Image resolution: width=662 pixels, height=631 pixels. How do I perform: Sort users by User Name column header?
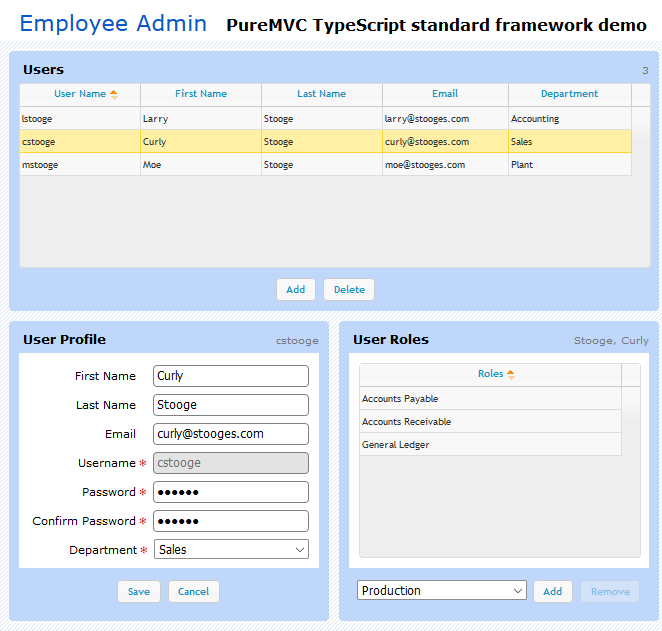click(x=80, y=94)
